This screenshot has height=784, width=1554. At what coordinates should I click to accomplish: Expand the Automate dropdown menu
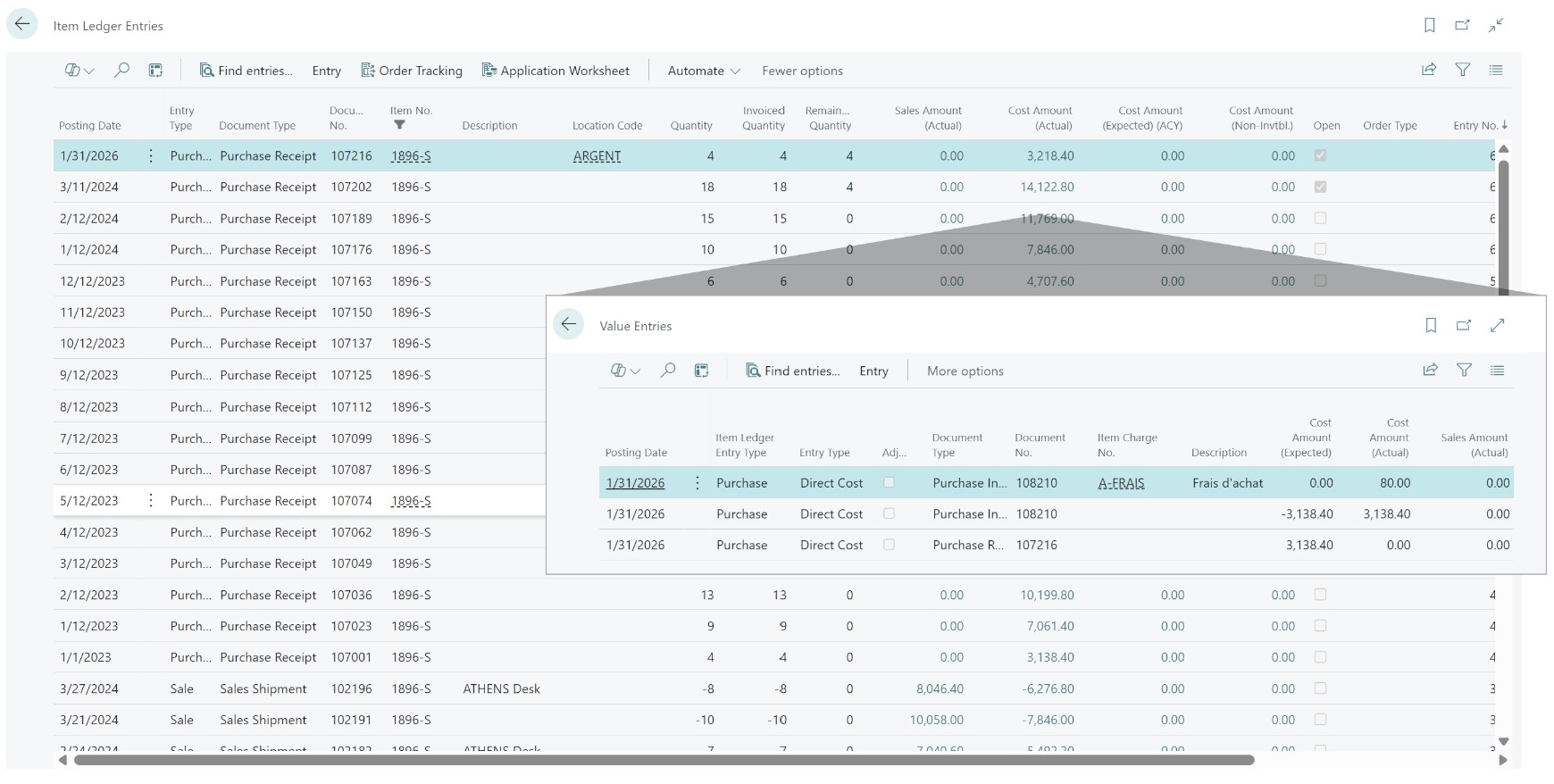pos(704,71)
